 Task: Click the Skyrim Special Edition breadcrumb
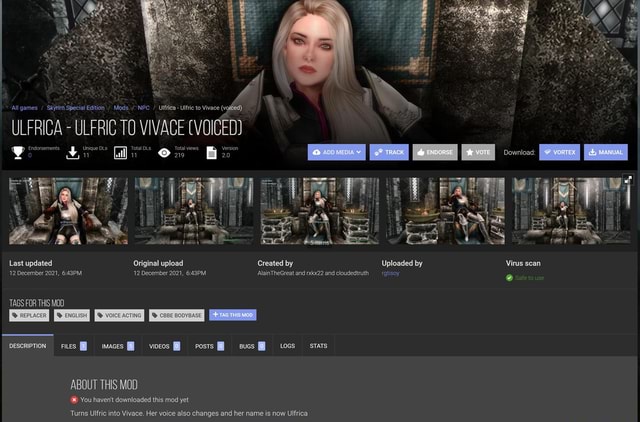75,107
